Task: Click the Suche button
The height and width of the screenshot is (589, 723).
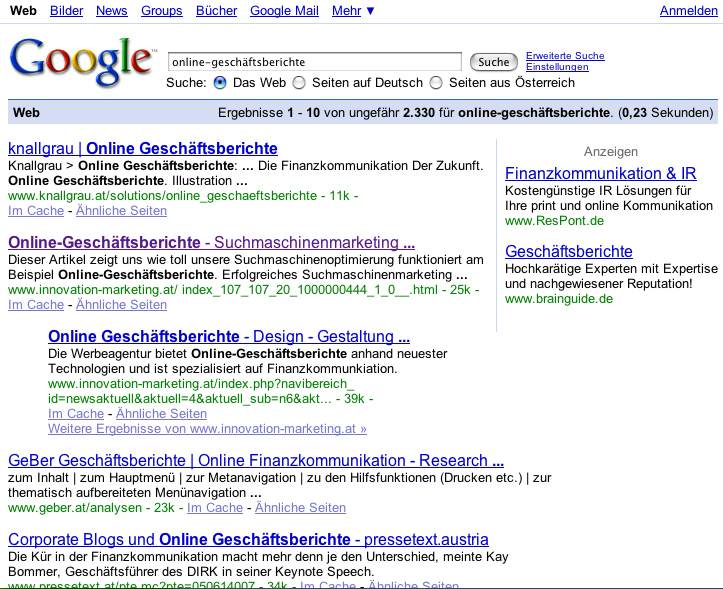Action: (x=493, y=62)
